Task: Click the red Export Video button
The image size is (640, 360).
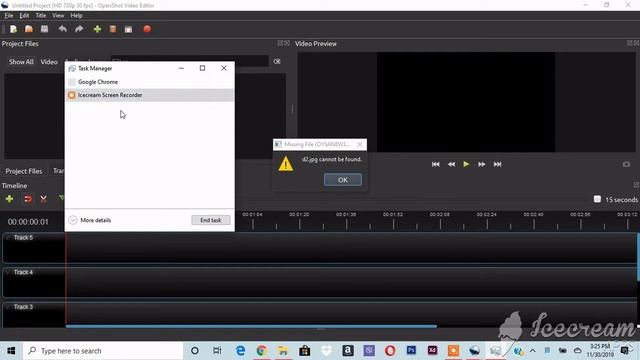Action: (x=147, y=29)
